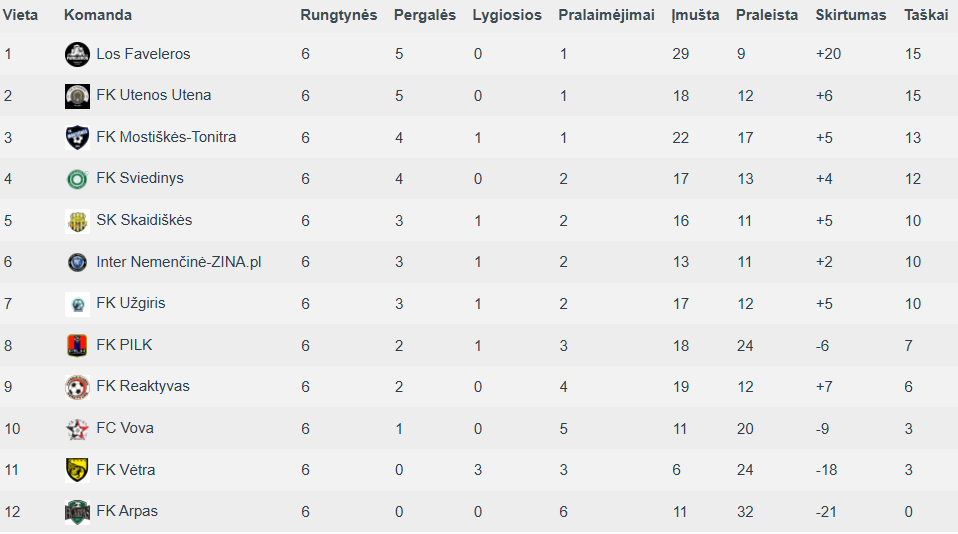Click the FK Reaktyvas football logo
The height and width of the screenshot is (534, 958).
coord(77,387)
